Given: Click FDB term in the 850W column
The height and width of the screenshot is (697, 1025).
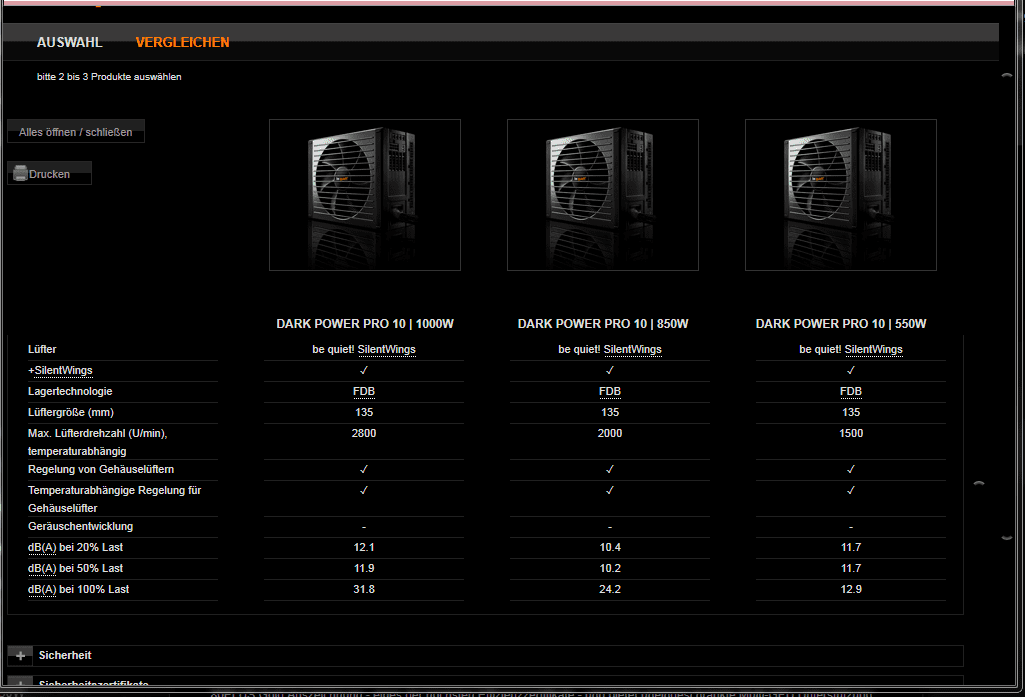Looking at the screenshot, I should (x=610, y=391).
